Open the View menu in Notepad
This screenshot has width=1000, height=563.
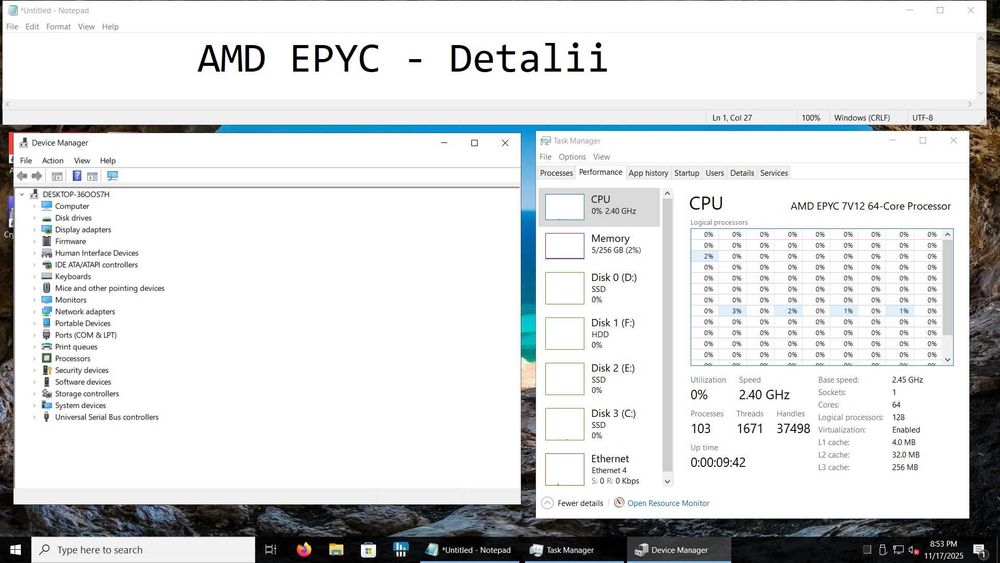pos(86,27)
